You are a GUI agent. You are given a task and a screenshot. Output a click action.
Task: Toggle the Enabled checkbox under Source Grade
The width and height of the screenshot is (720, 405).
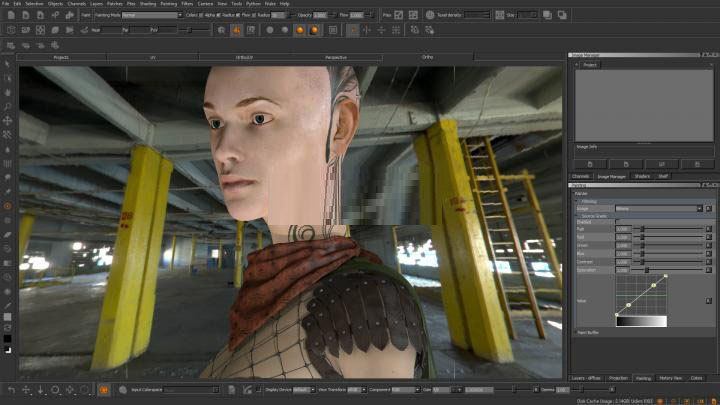point(618,222)
